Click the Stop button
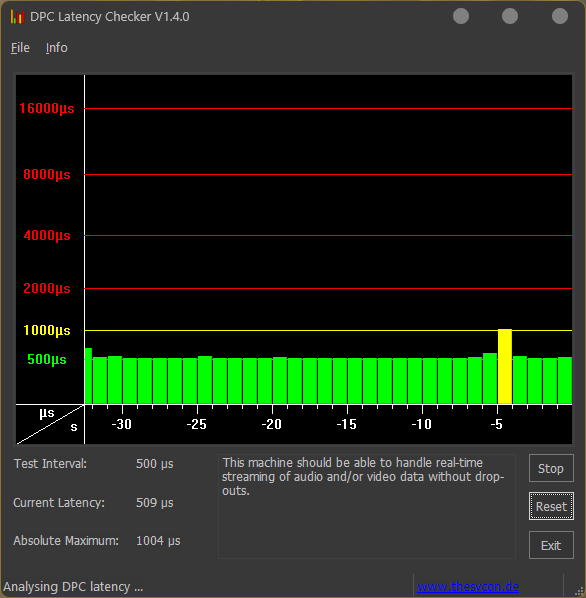The height and width of the screenshot is (598, 586). point(551,468)
